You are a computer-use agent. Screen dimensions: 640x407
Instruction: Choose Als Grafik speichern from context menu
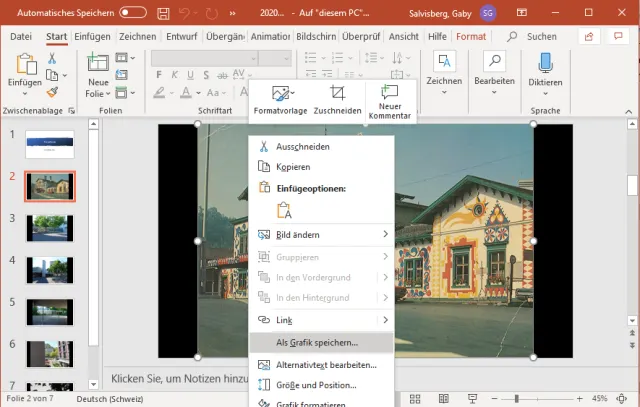(316, 342)
